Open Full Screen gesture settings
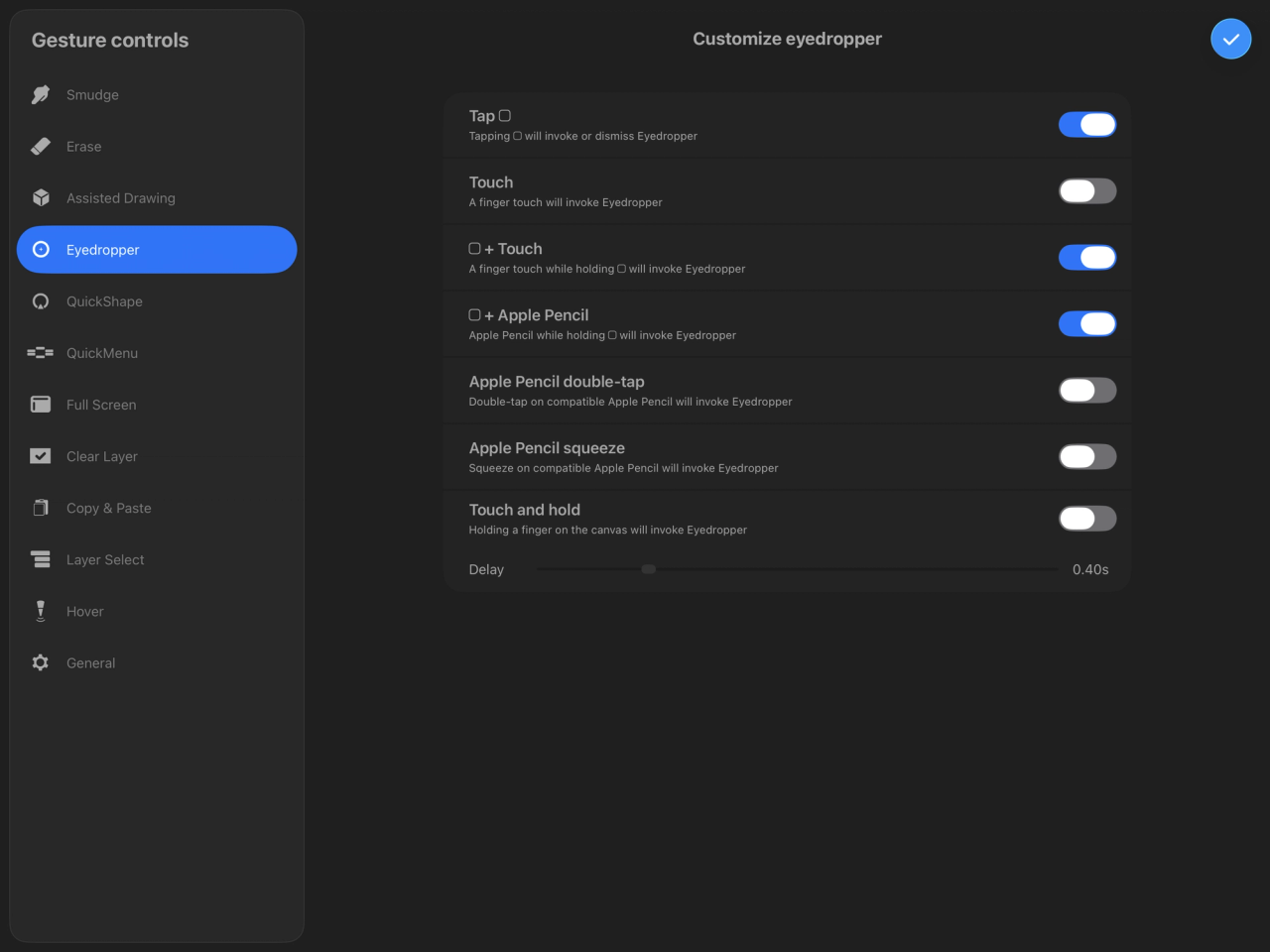The width and height of the screenshot is (1270, 952). click(x=157, y=405)
